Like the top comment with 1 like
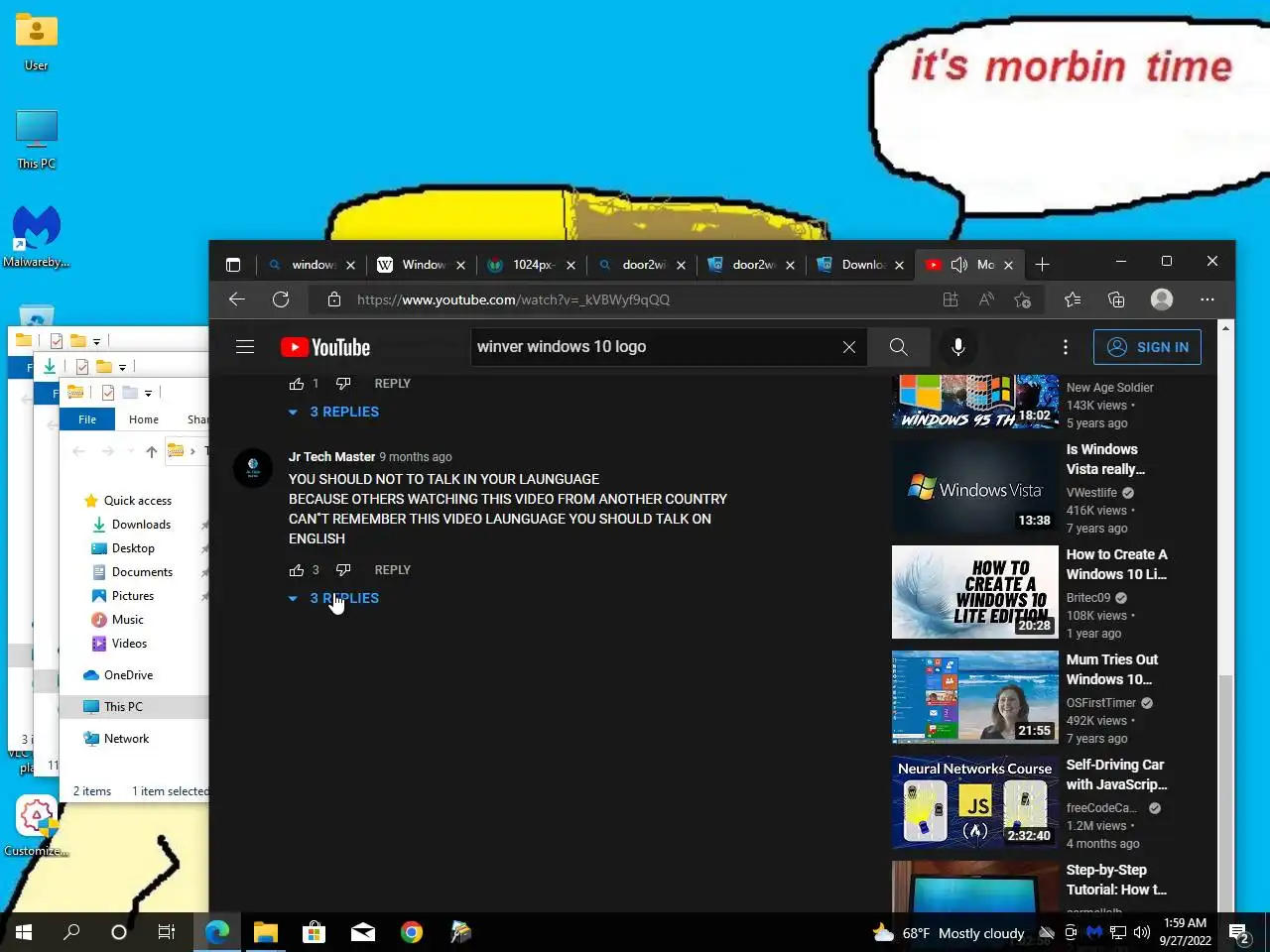Screen dimensions: 1270x952 pyautogui.click(x=297, y=384)
